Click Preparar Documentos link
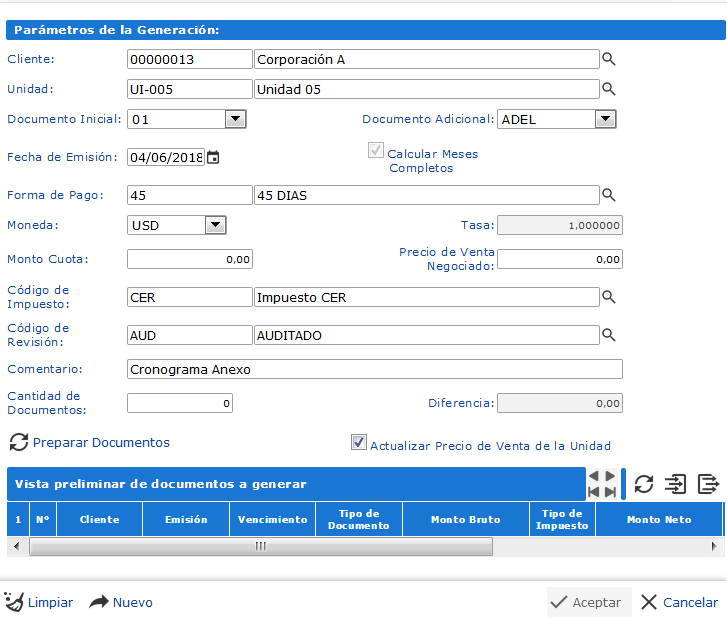727x619 pixels. coord(101,442)
